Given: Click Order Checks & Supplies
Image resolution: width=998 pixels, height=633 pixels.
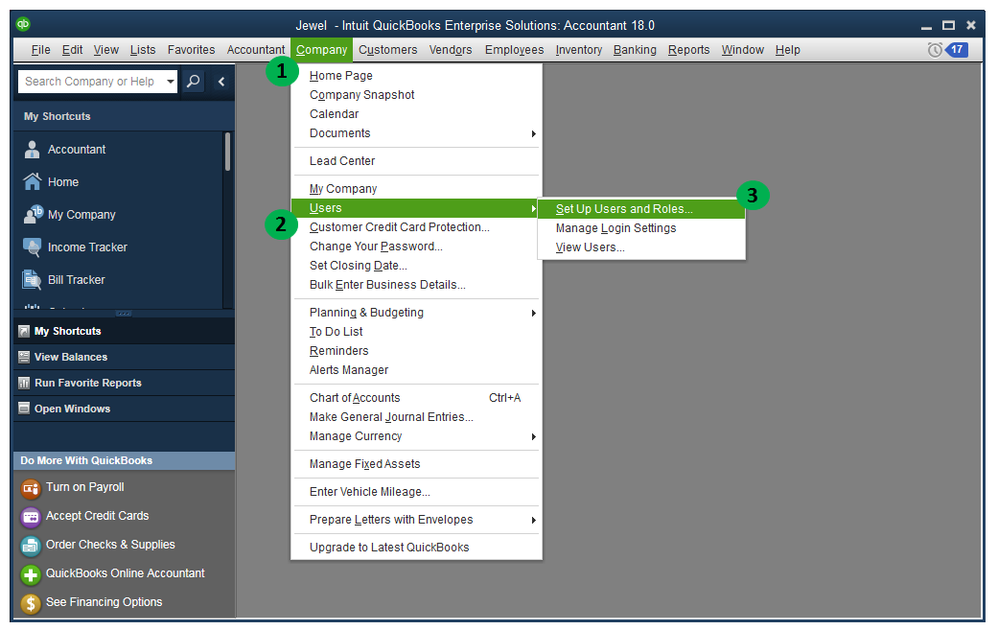Looking at the screenshot, I should point(110,545).
